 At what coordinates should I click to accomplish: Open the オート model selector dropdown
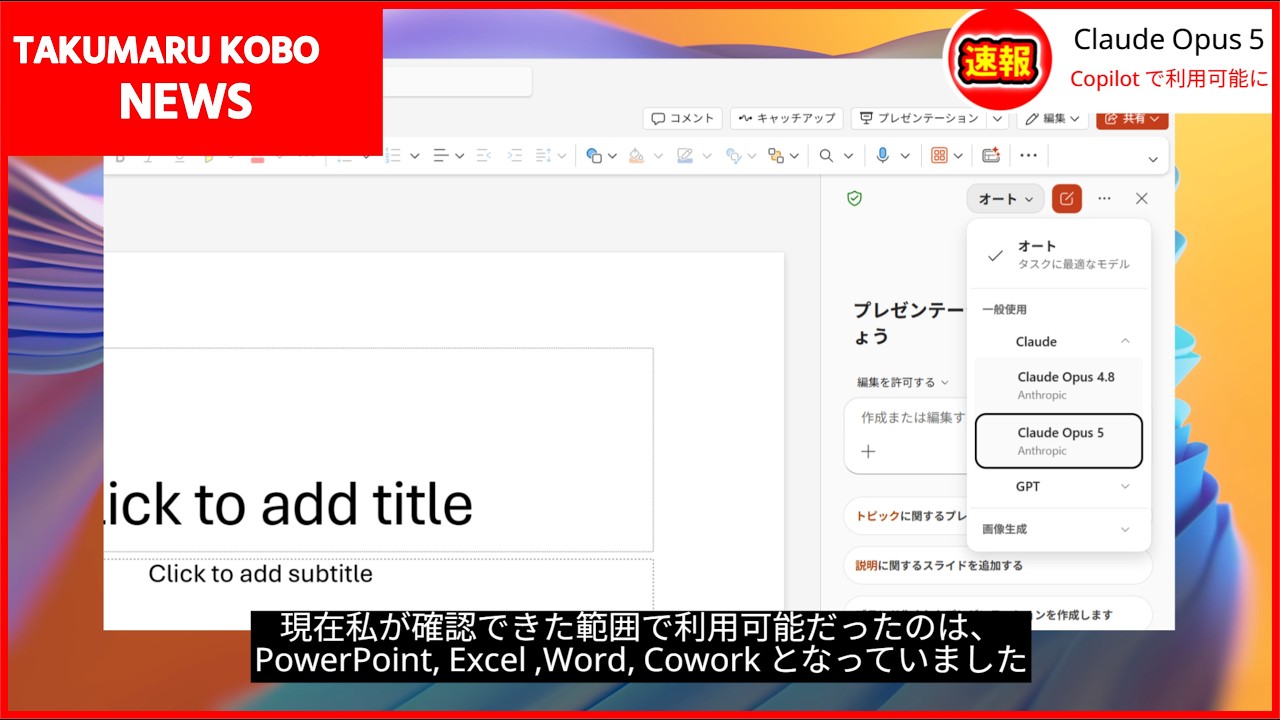click(x=1005, y=199)
